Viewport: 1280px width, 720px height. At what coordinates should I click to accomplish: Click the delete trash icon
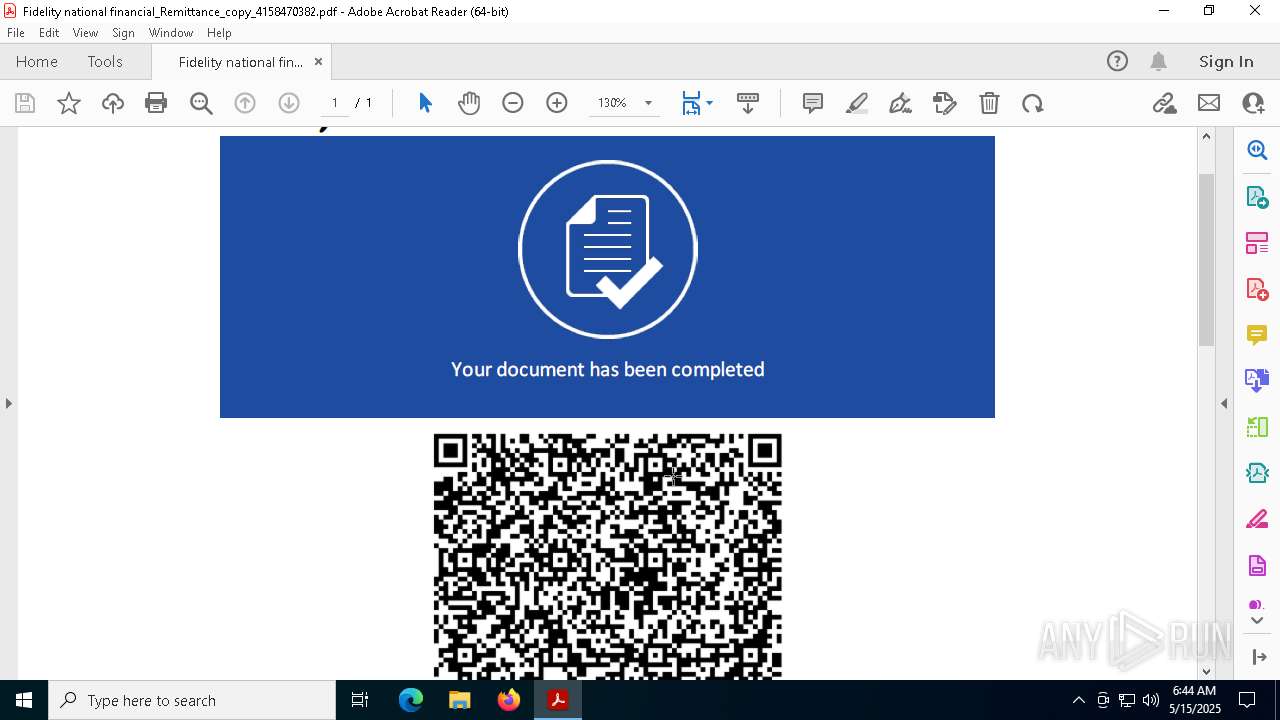[989, 103]
